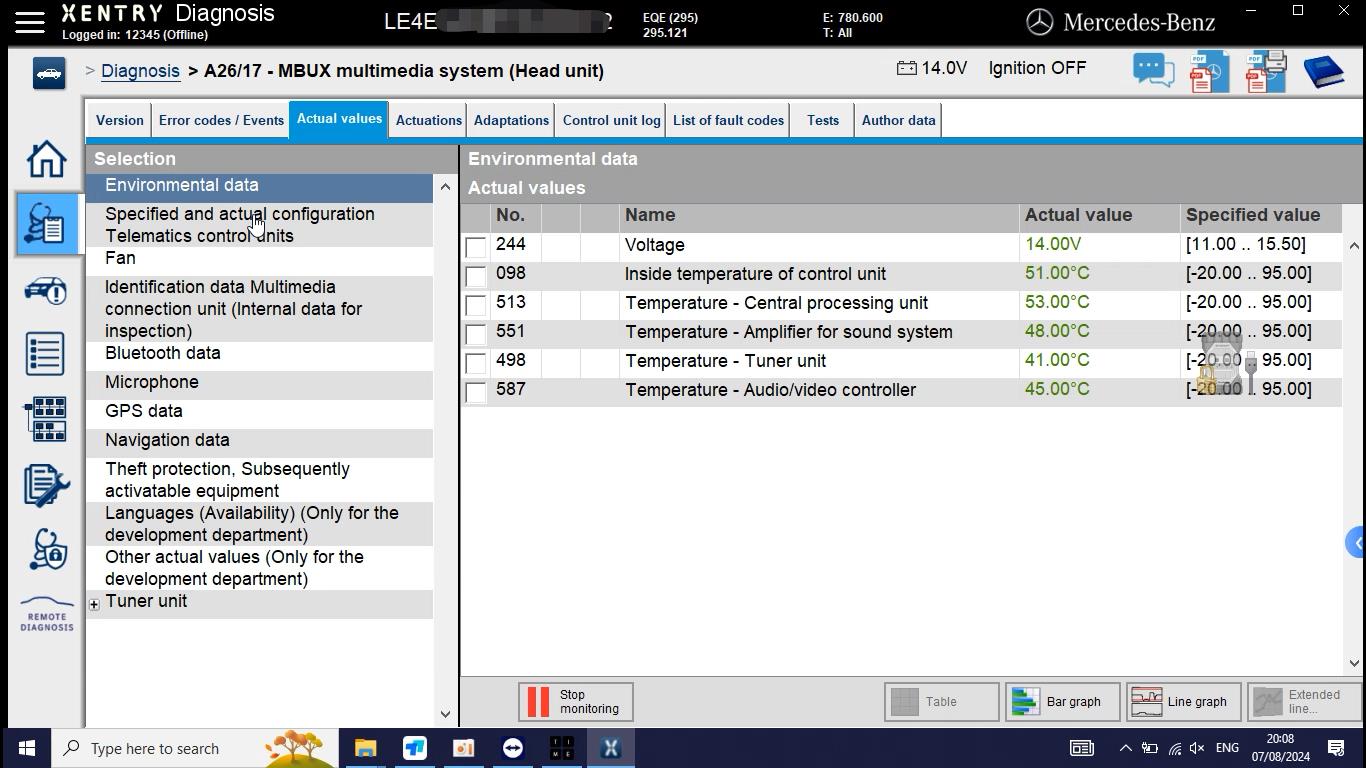Open the Diagnosis stethoscope sidebar icon

(46, 223)
